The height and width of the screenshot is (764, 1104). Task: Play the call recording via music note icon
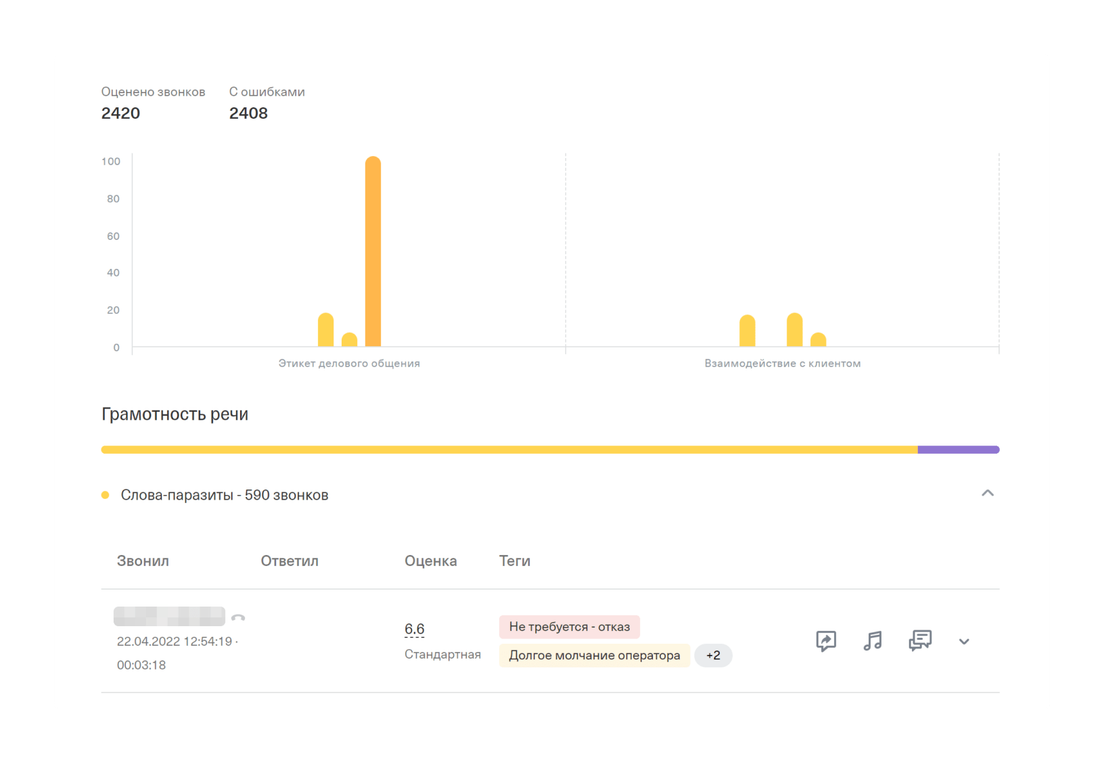point(873,641)
